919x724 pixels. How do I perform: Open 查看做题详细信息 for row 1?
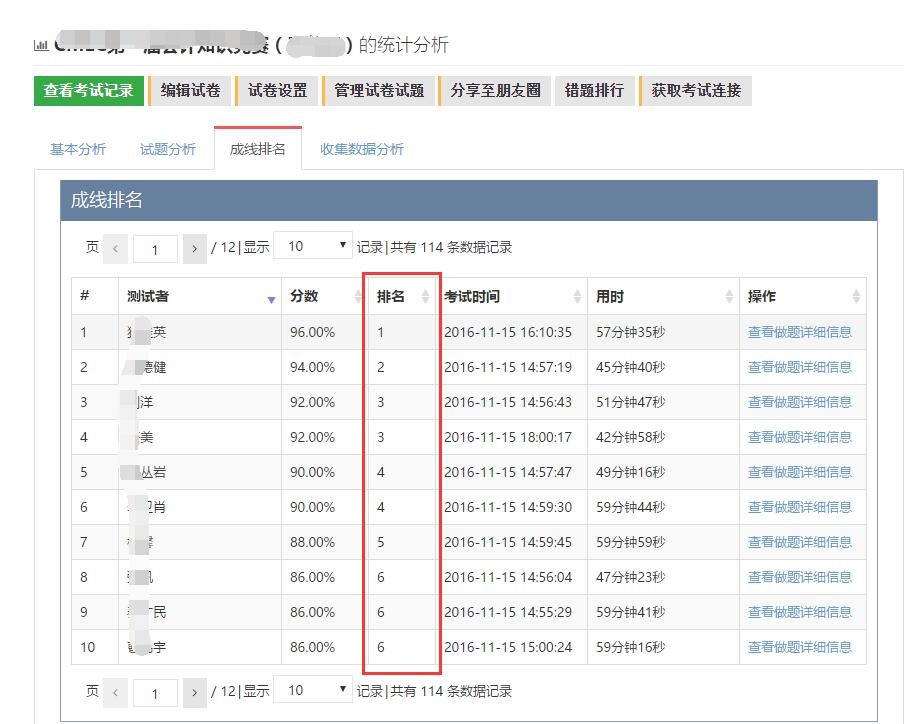(799, 332)
